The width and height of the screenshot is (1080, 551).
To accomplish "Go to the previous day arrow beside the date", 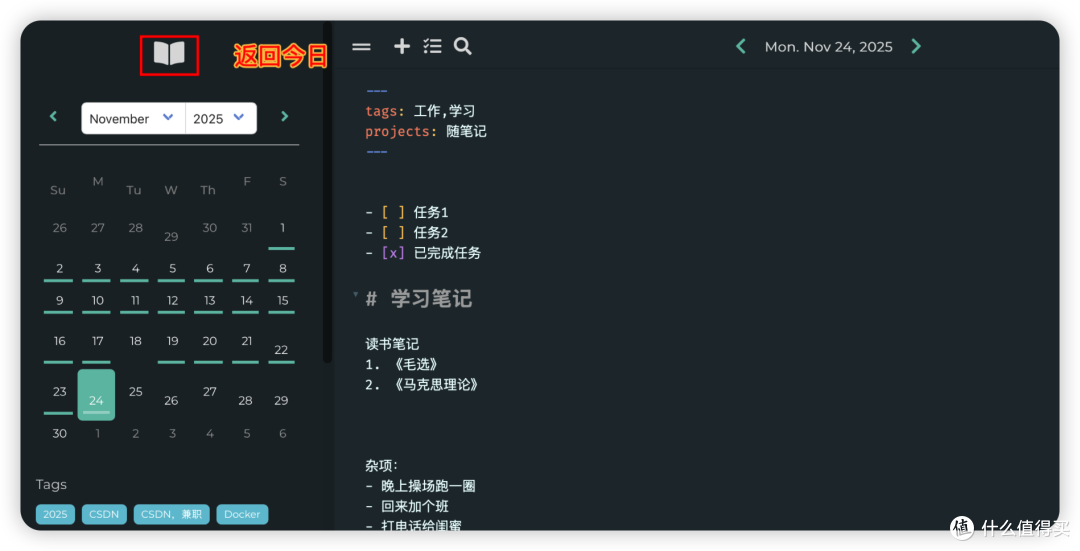I will click(741, 46).
